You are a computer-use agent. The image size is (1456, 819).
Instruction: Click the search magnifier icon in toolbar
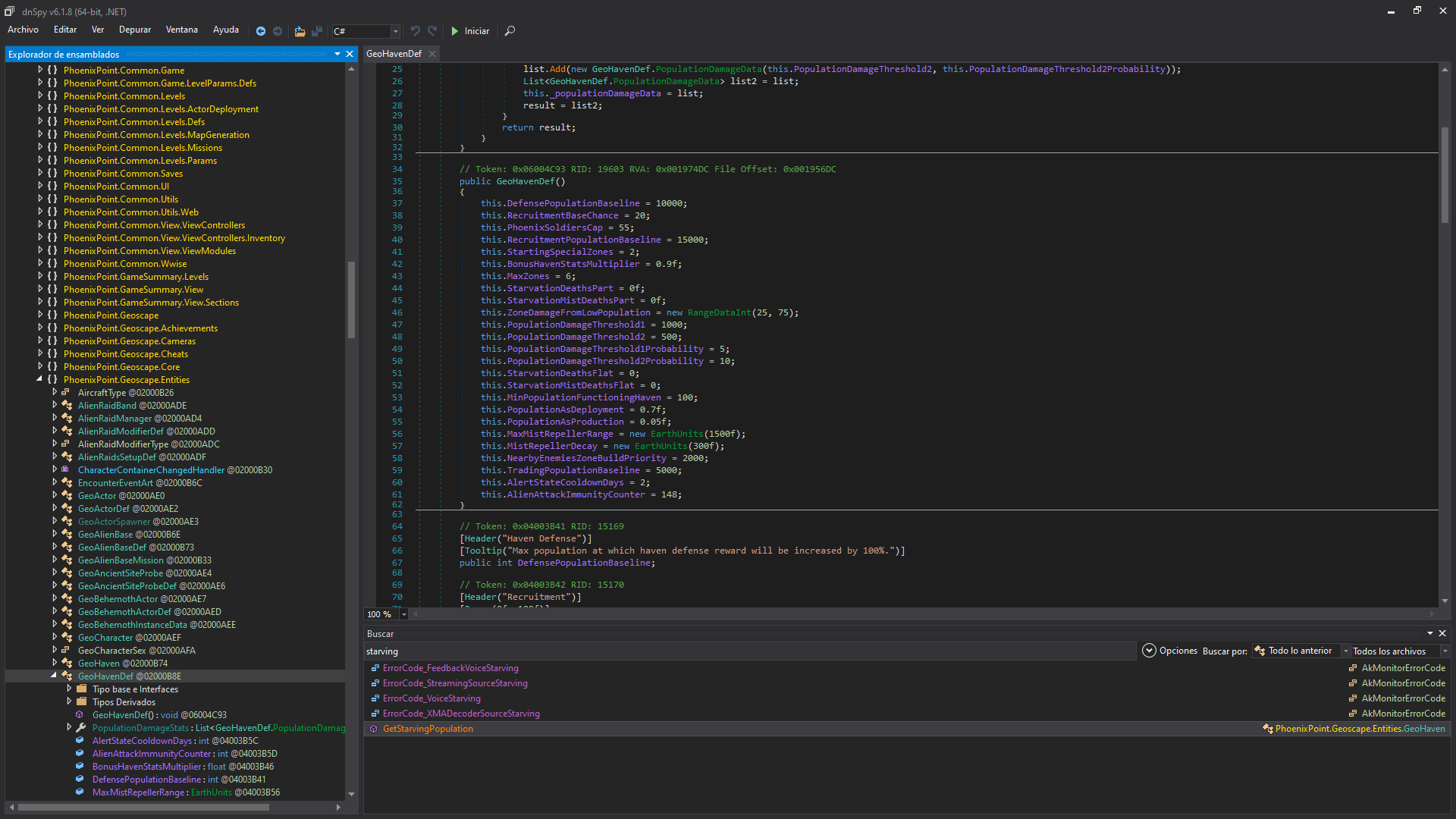click(510, 31)
